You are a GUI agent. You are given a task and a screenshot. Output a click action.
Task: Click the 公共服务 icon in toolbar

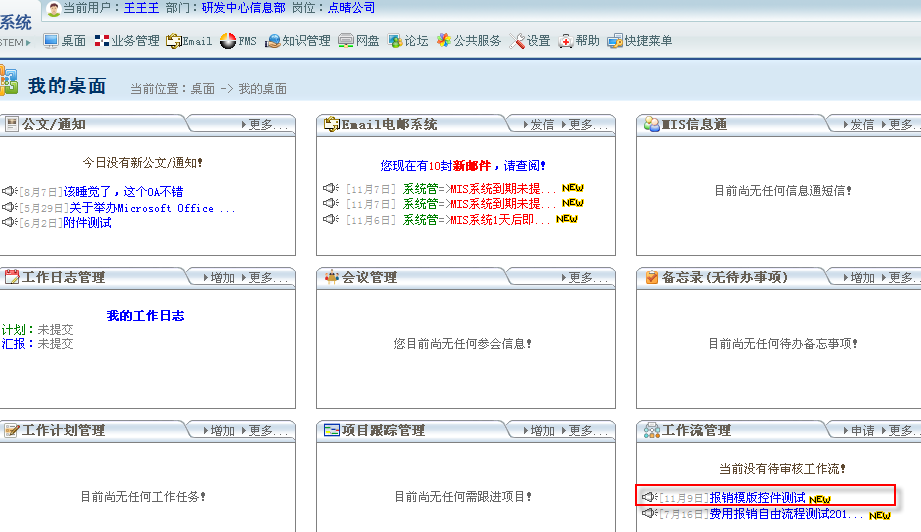(443, 41)
